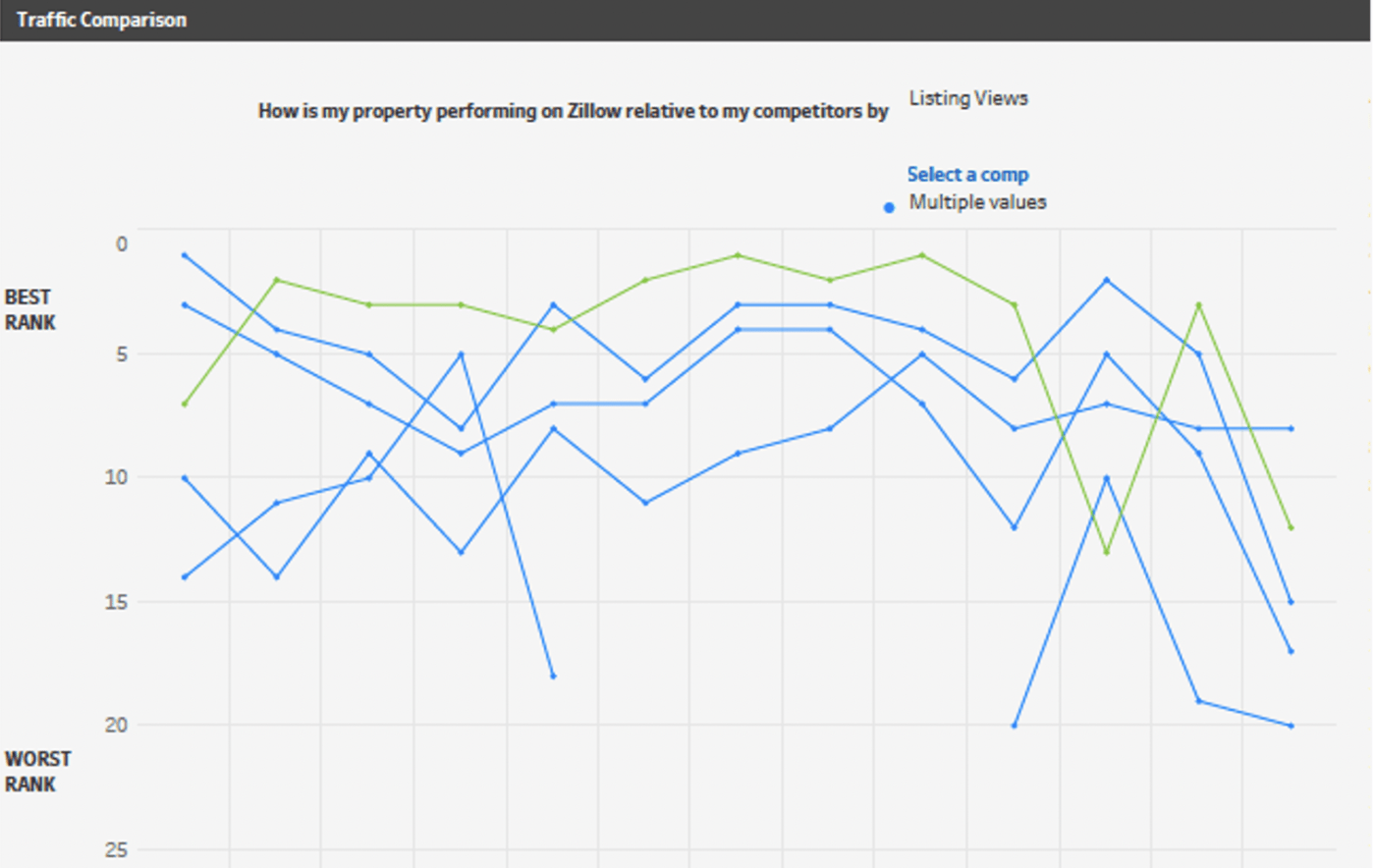Select the green line's lowest point at rank 13

click(x=1107, y=552)
